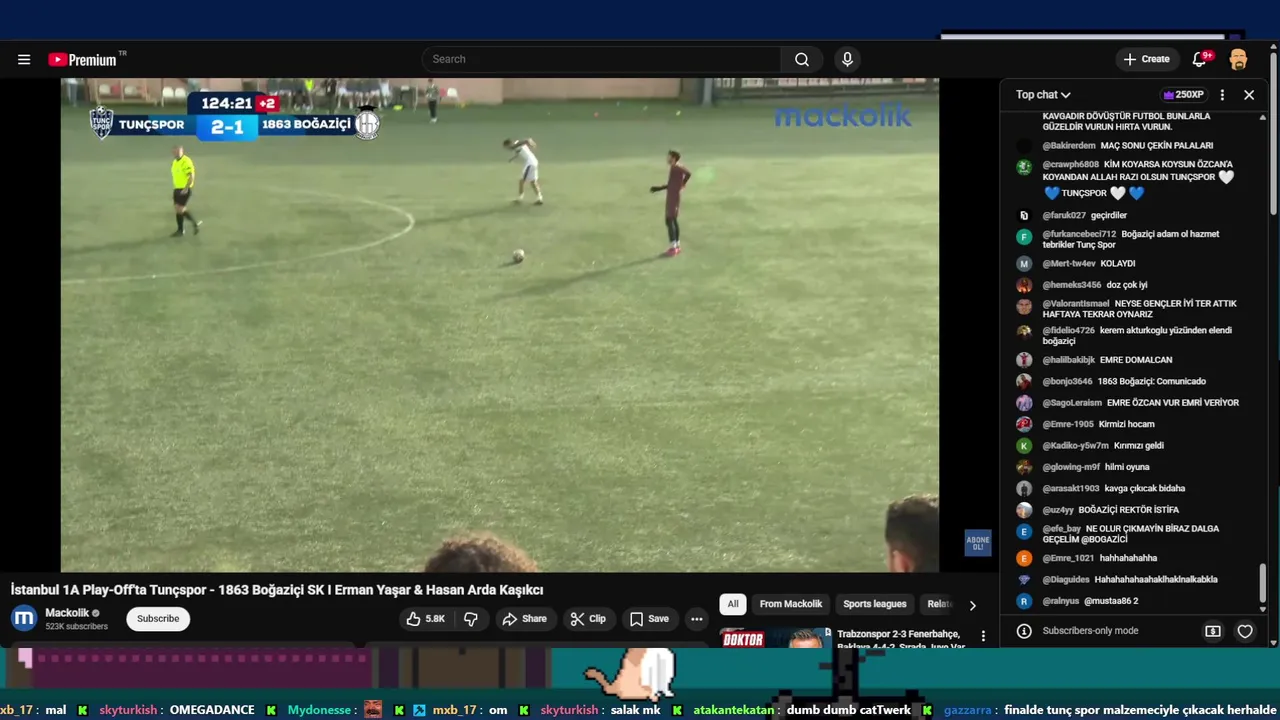
Task: Like the video with 5.8K likes
Action: click(426, 619)
